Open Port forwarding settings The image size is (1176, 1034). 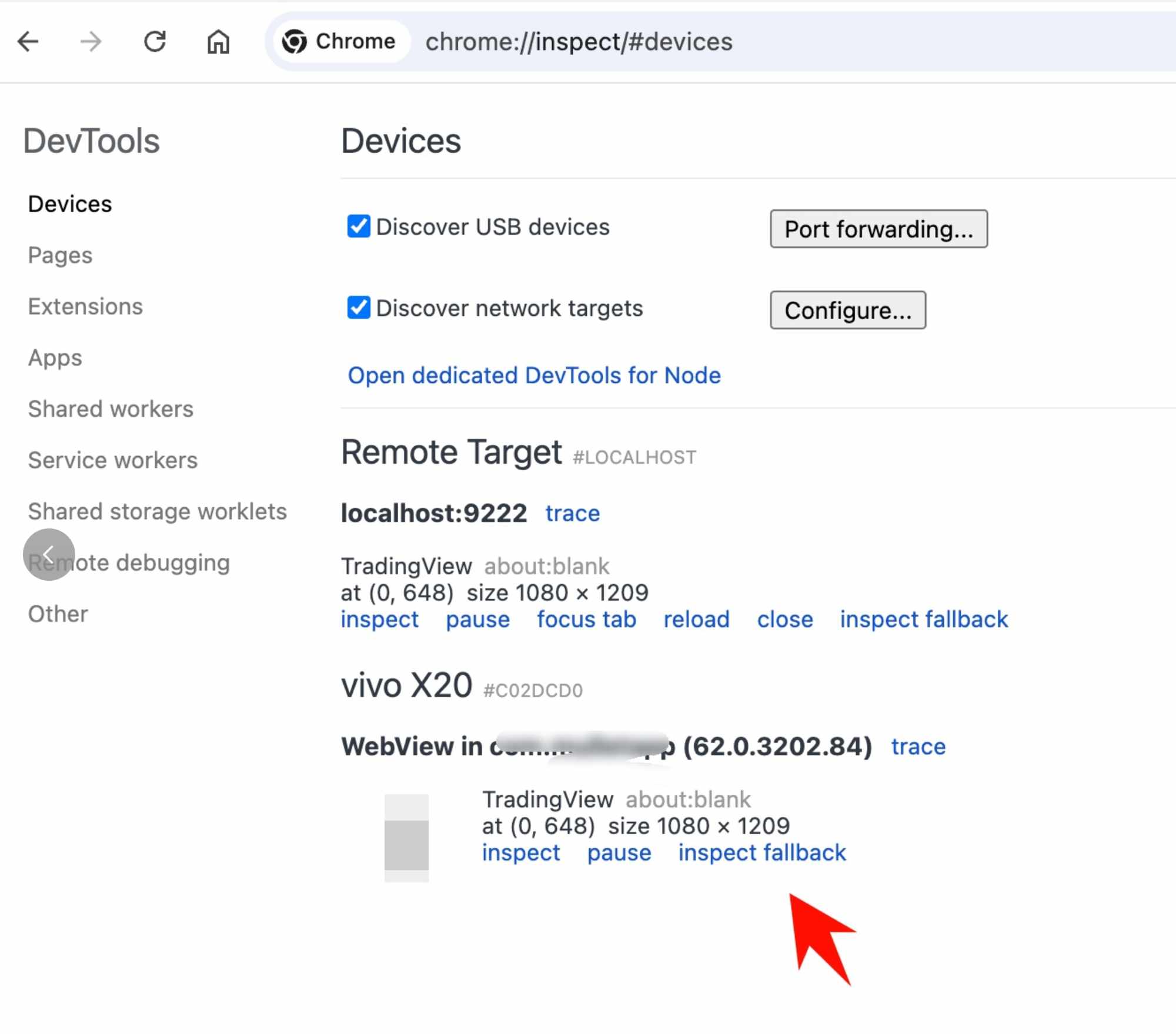(x=879, y=229)
